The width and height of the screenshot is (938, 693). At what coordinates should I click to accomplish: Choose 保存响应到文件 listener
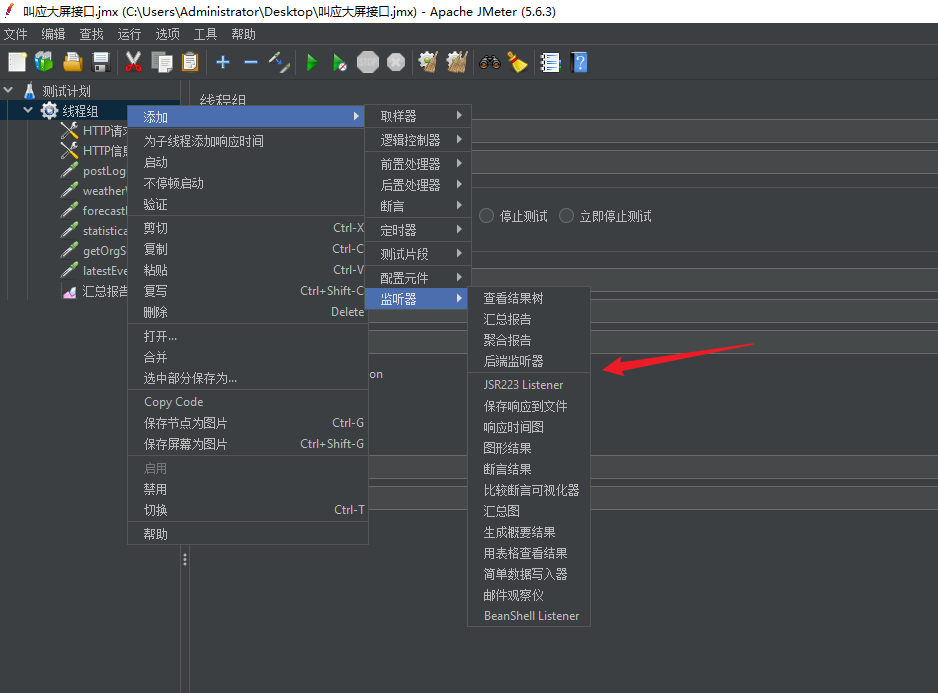(x=529, y=406)
